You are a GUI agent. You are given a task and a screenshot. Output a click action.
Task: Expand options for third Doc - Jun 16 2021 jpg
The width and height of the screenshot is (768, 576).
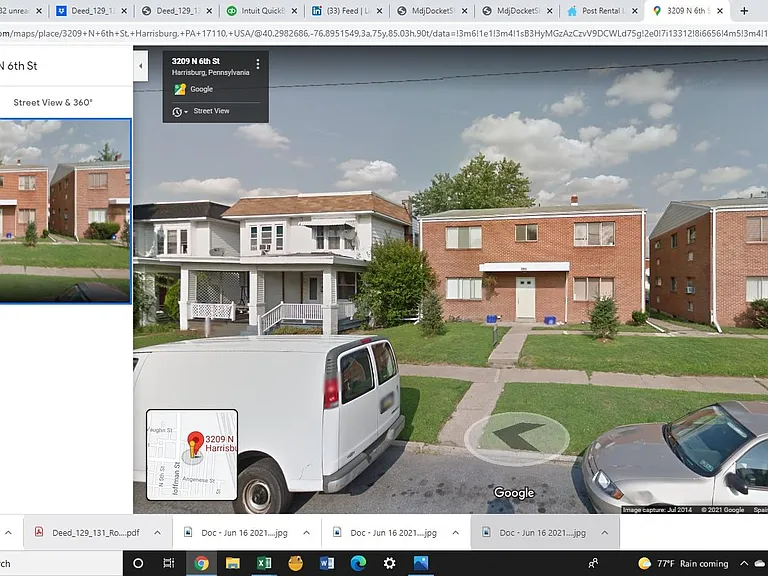coord(605,532)
